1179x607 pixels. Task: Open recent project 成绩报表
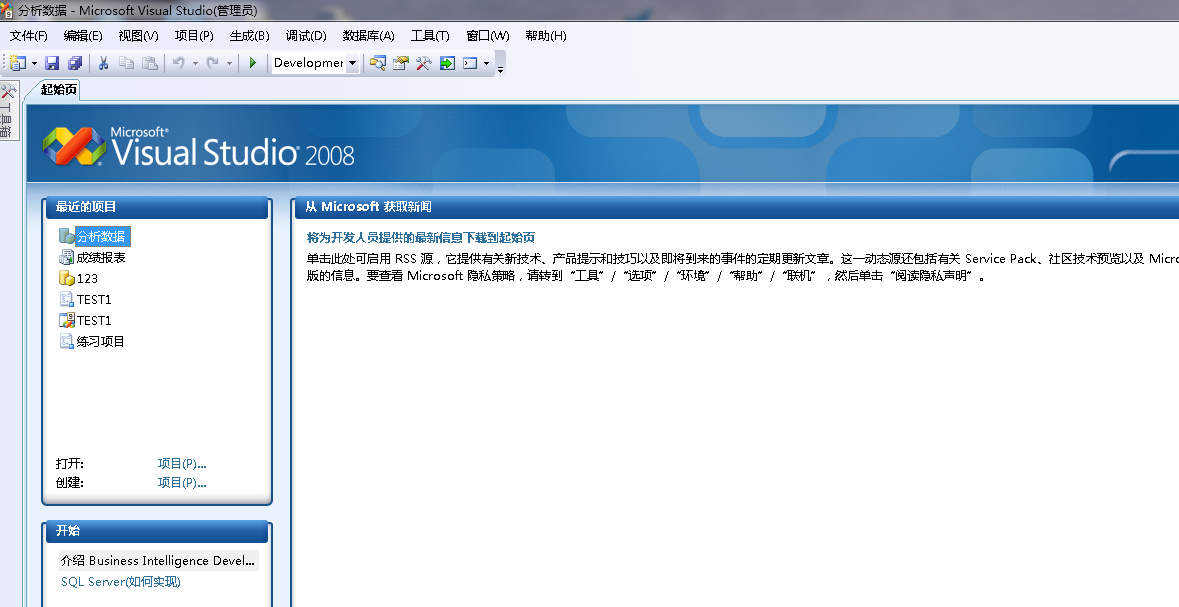point(101,257)
